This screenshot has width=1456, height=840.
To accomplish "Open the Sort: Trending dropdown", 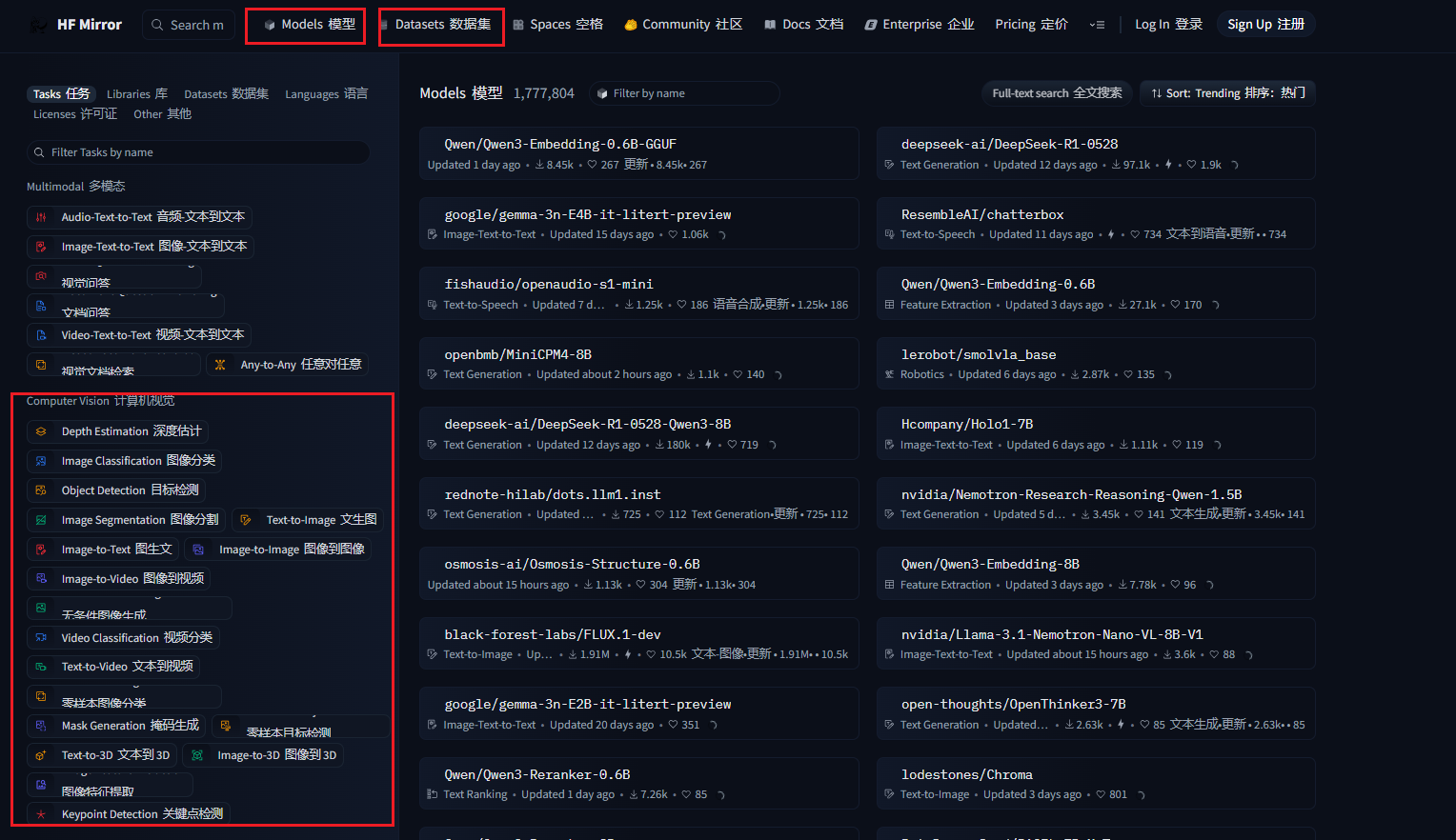I will [x=1227, y=93].
